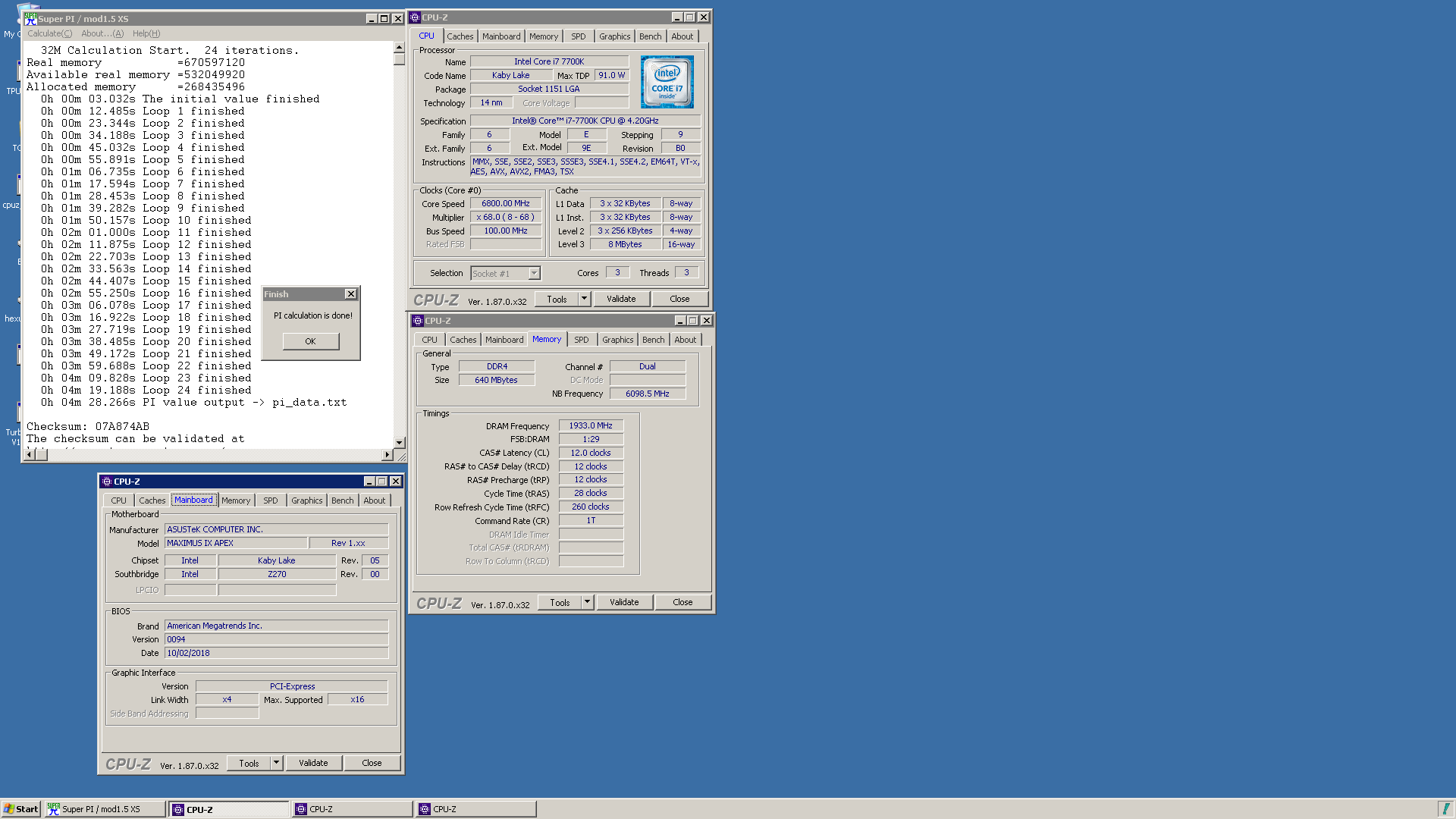Open the Help menu in Super PI

[x=146, y=33]
